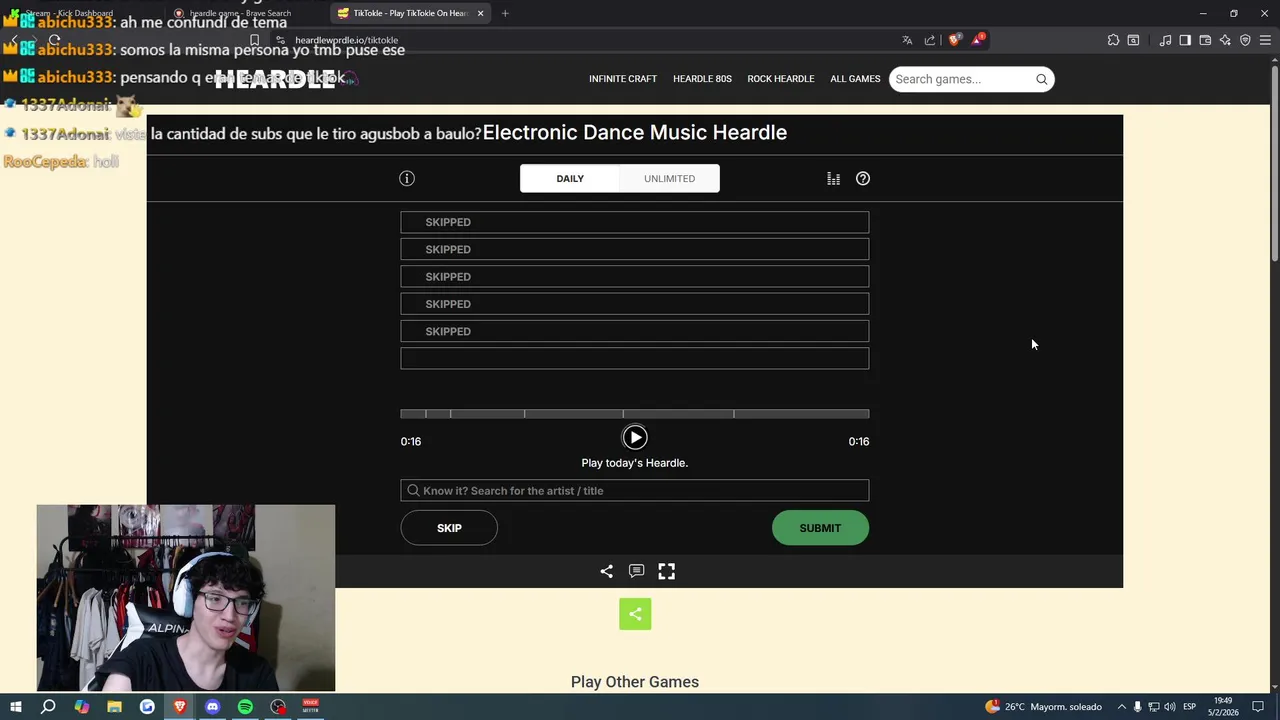Click the translate page icon
1280x720 pixels.
coord(907,40)
